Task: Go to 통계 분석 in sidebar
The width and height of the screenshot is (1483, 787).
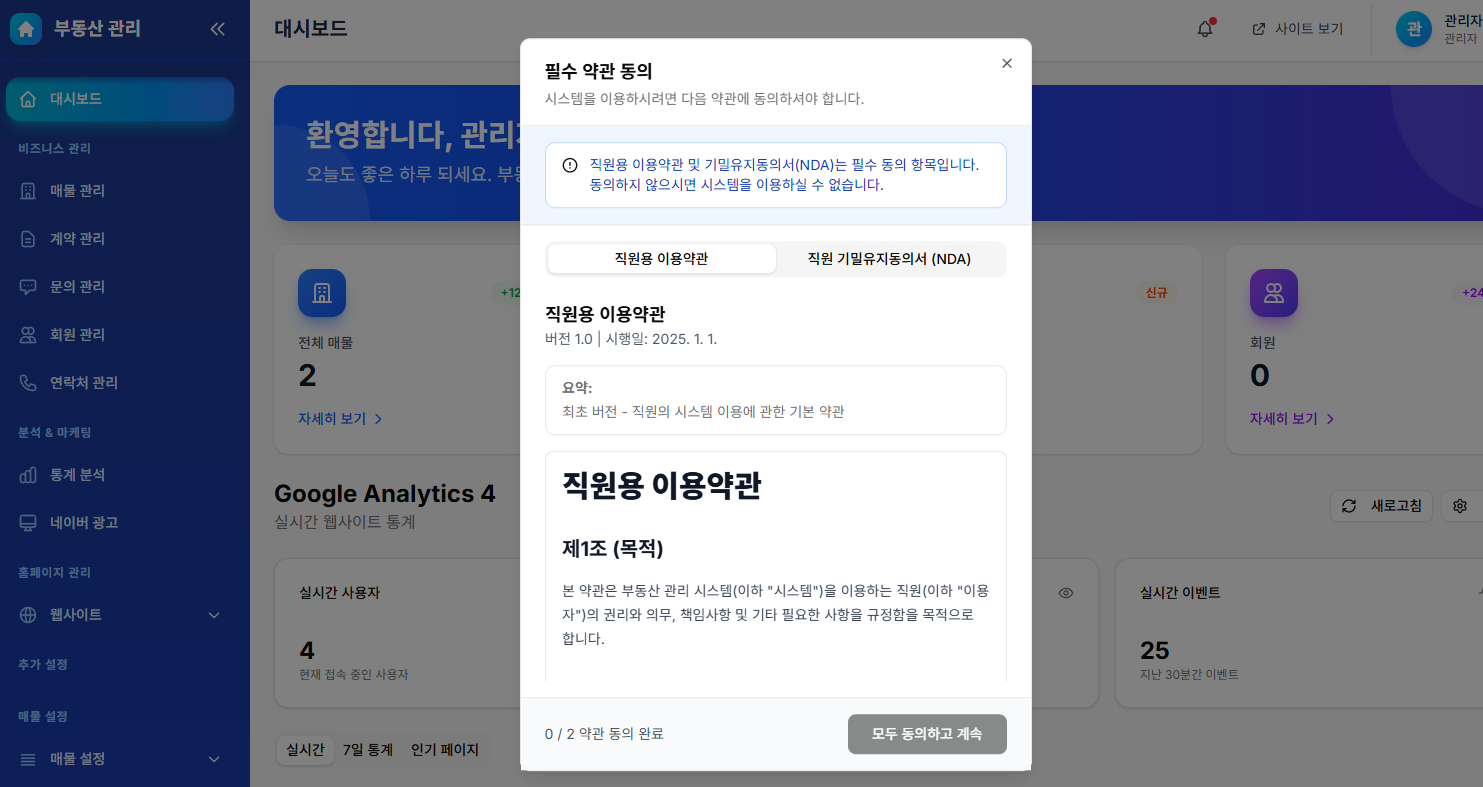Action: [x=77, y=475]
